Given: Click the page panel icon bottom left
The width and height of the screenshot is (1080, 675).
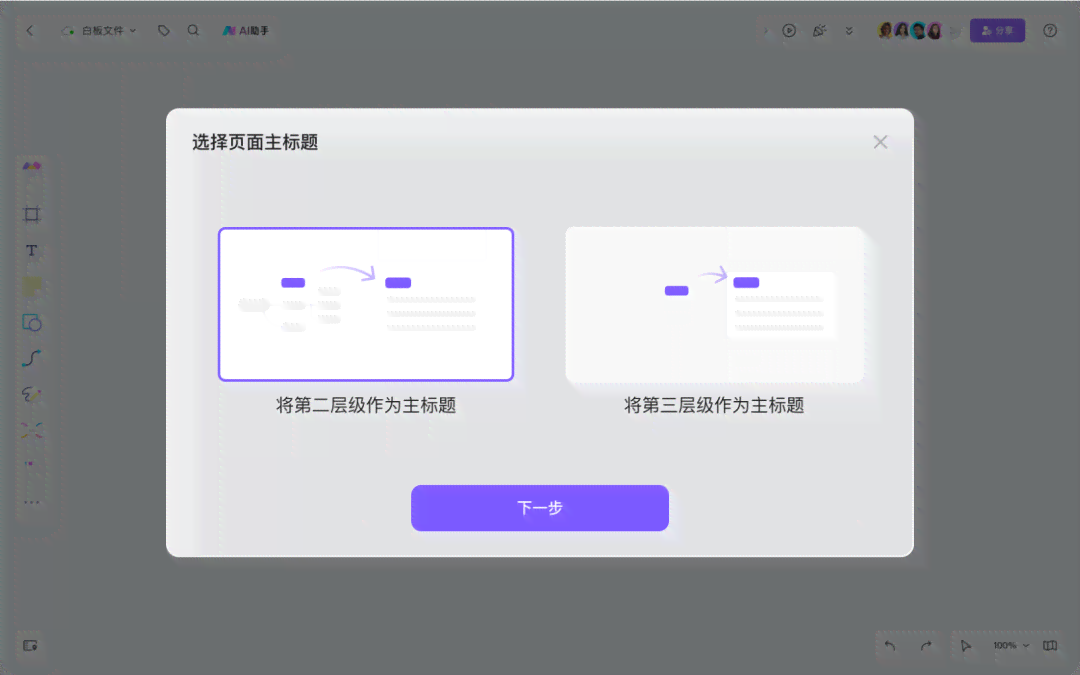Looking at the screenshot, I should coord(30,645).
